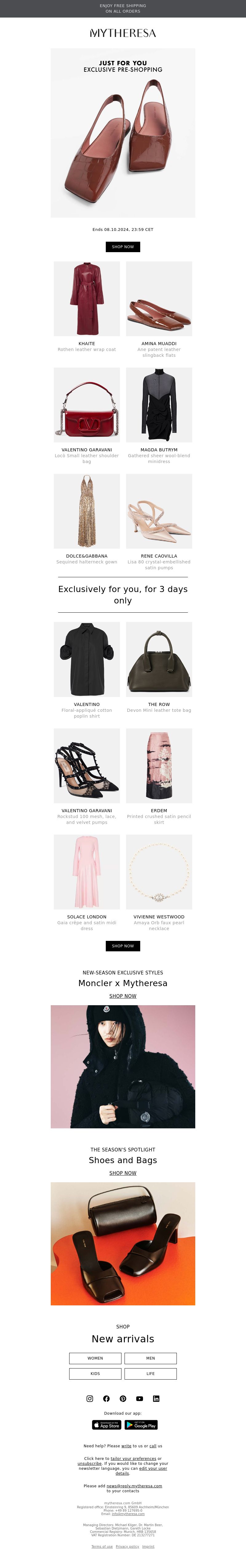246x1568 pixels.
Task: Open the Privacy policy footer link
Action: pos(128,1546)
